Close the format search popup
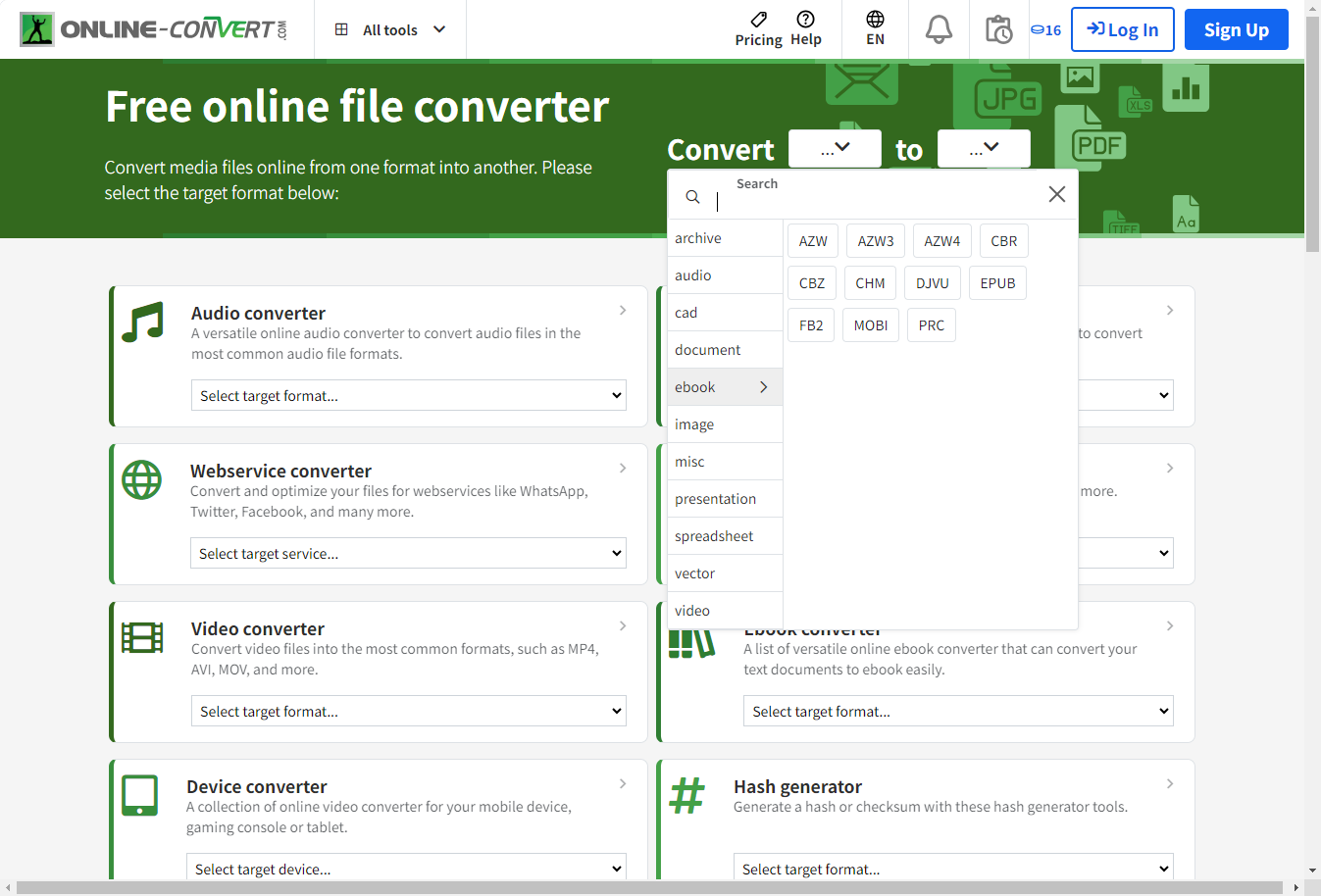 click(1056, 194)
